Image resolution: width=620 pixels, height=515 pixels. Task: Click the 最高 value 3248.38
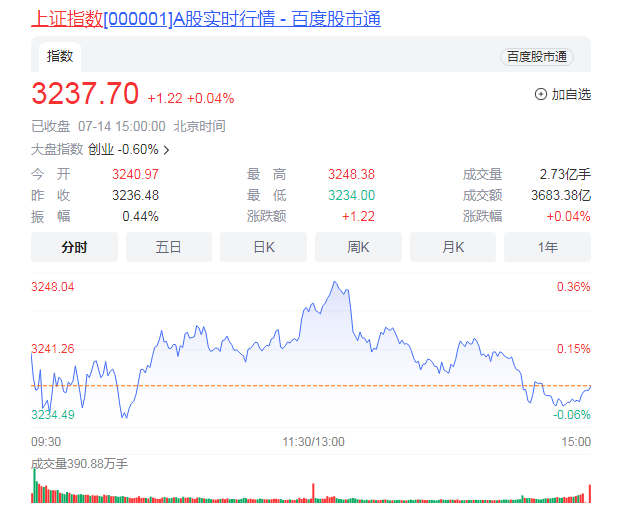pos(351,174)
